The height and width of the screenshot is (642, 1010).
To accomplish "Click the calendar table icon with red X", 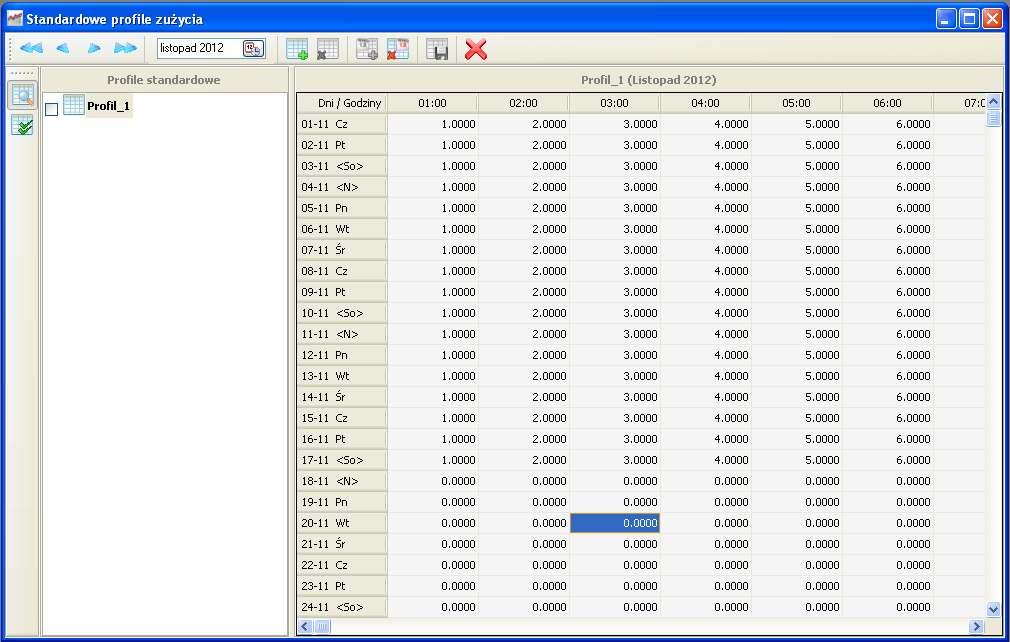I will (x=398, y=49).
